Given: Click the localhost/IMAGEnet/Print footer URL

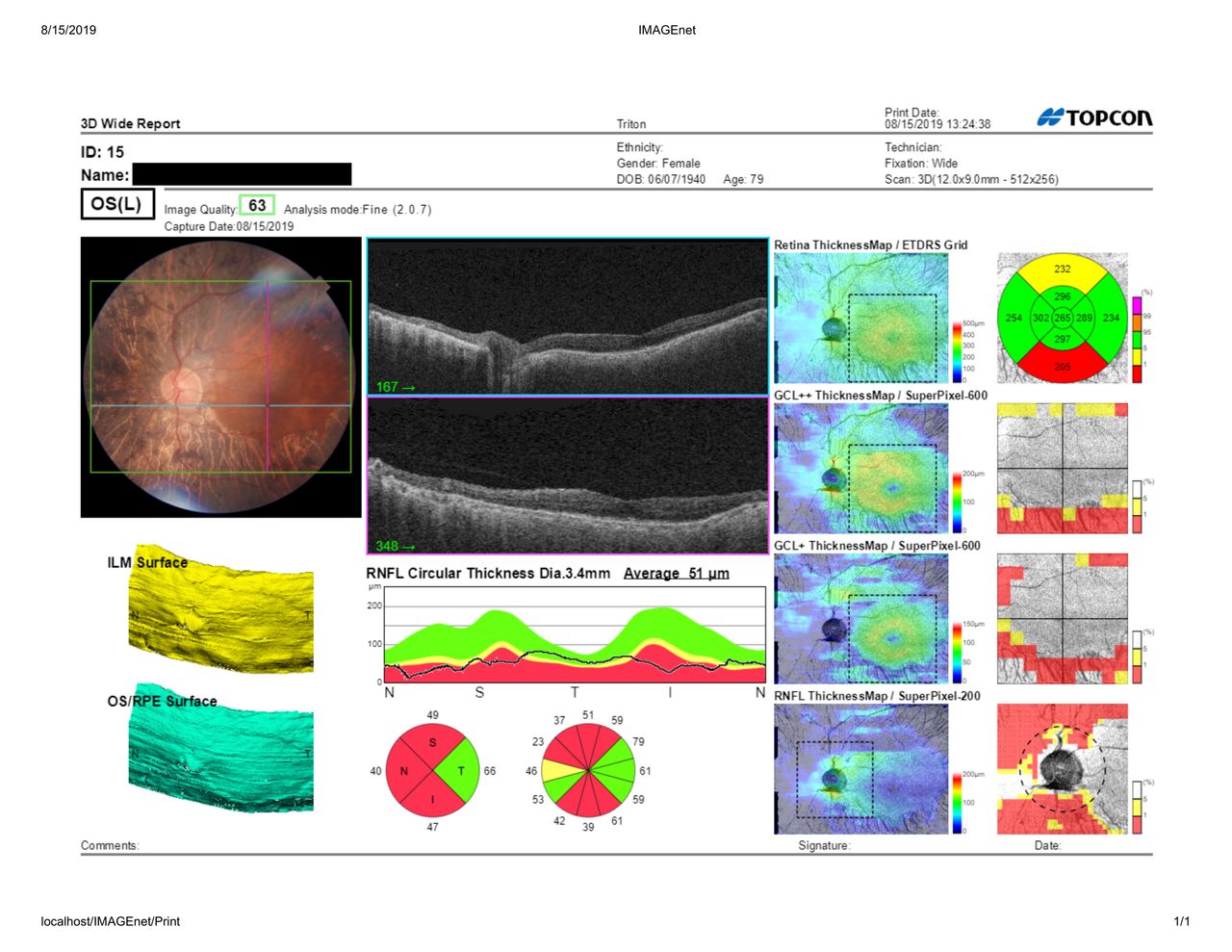Looking at the screenshot, I should [111, 921].
